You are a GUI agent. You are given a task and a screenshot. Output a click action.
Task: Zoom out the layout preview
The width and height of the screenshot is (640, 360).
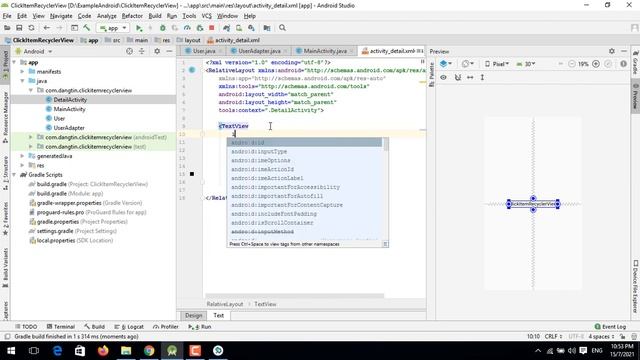(571, 64)
